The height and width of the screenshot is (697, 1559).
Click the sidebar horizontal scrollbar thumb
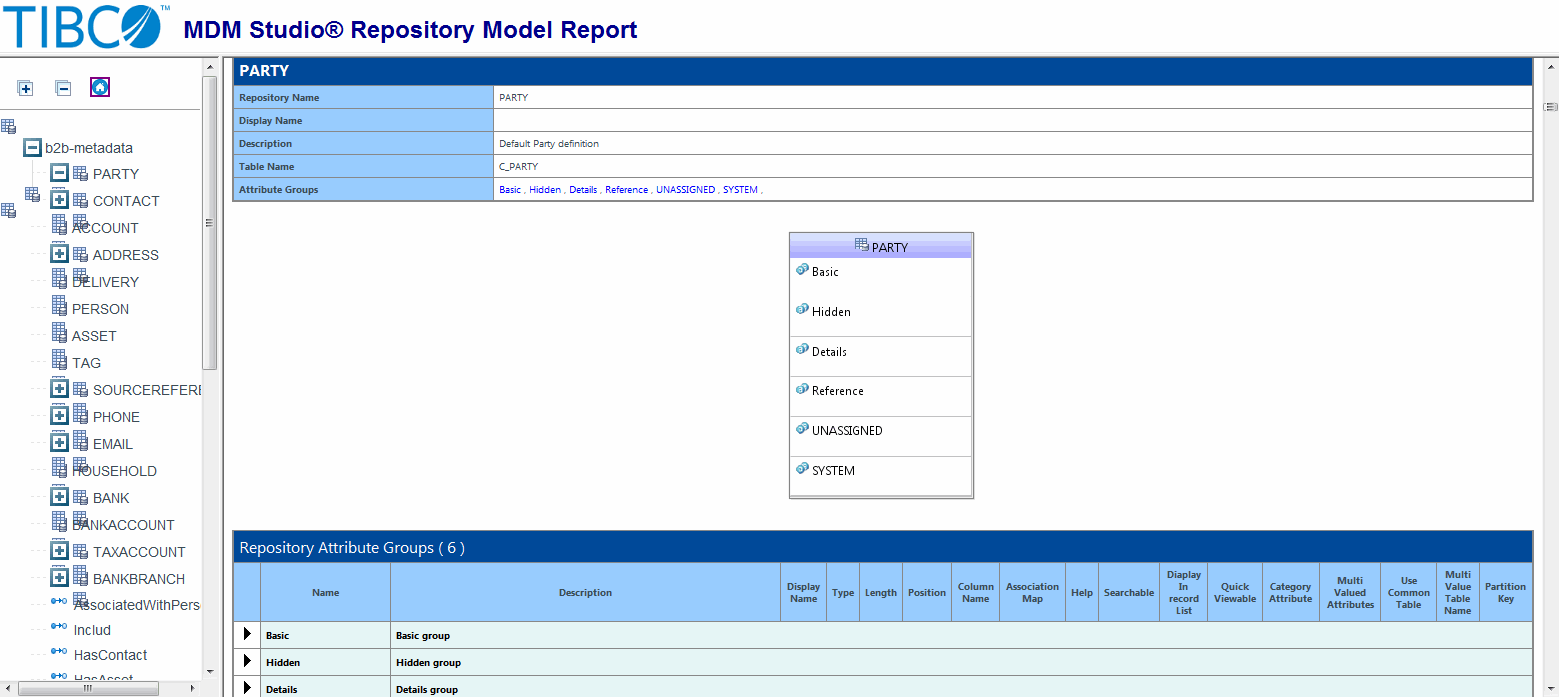(87, 688)
